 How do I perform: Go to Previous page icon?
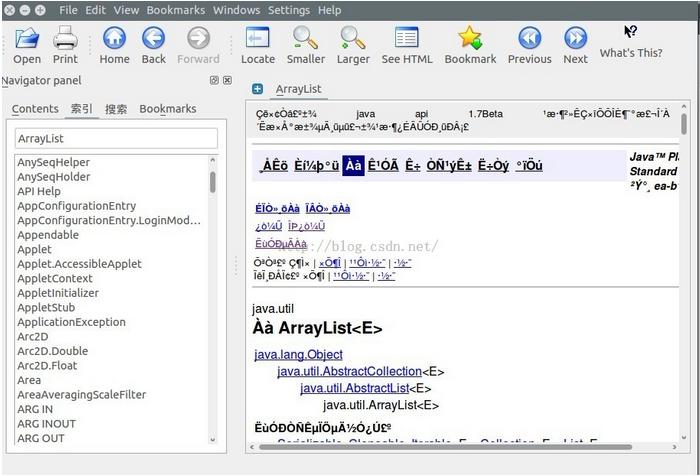(529, 39)
